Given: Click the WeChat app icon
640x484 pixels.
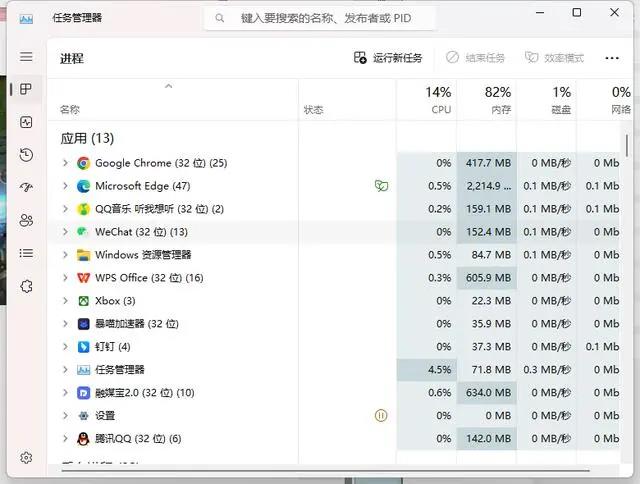Looking at the screenshot, I should click(x=83, y=232).
